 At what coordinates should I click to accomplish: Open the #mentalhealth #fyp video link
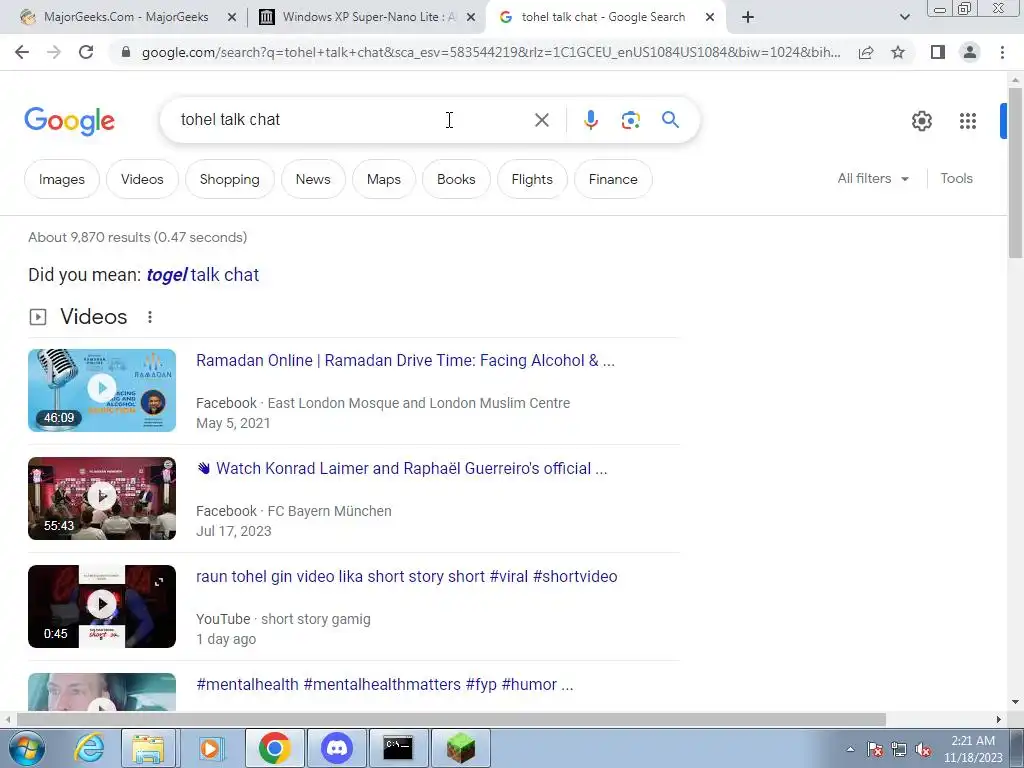click(385, 684)
